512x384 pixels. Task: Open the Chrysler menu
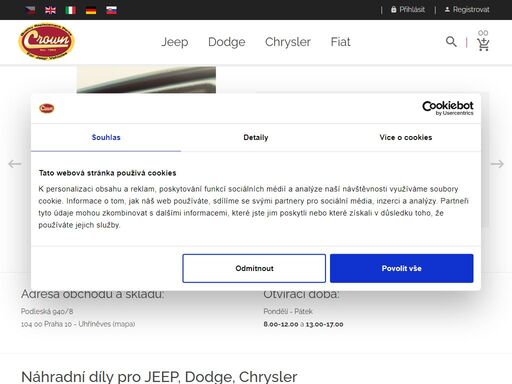(x=288, y=42)
